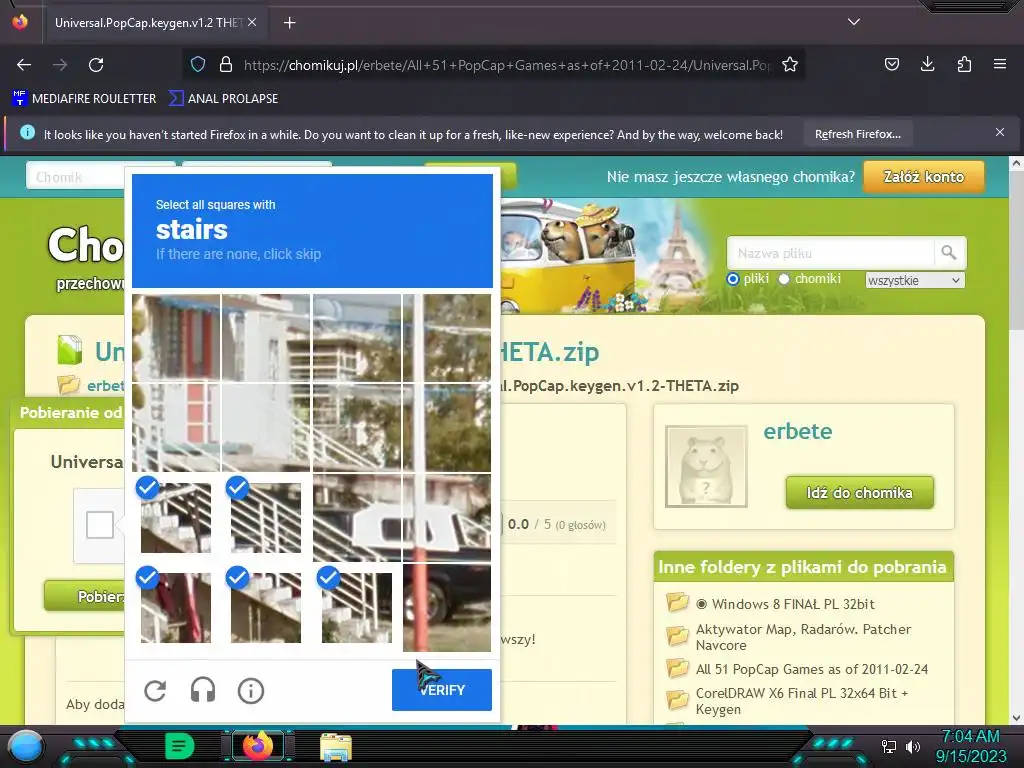Open the green notes app on taskbar

(179, 746)
